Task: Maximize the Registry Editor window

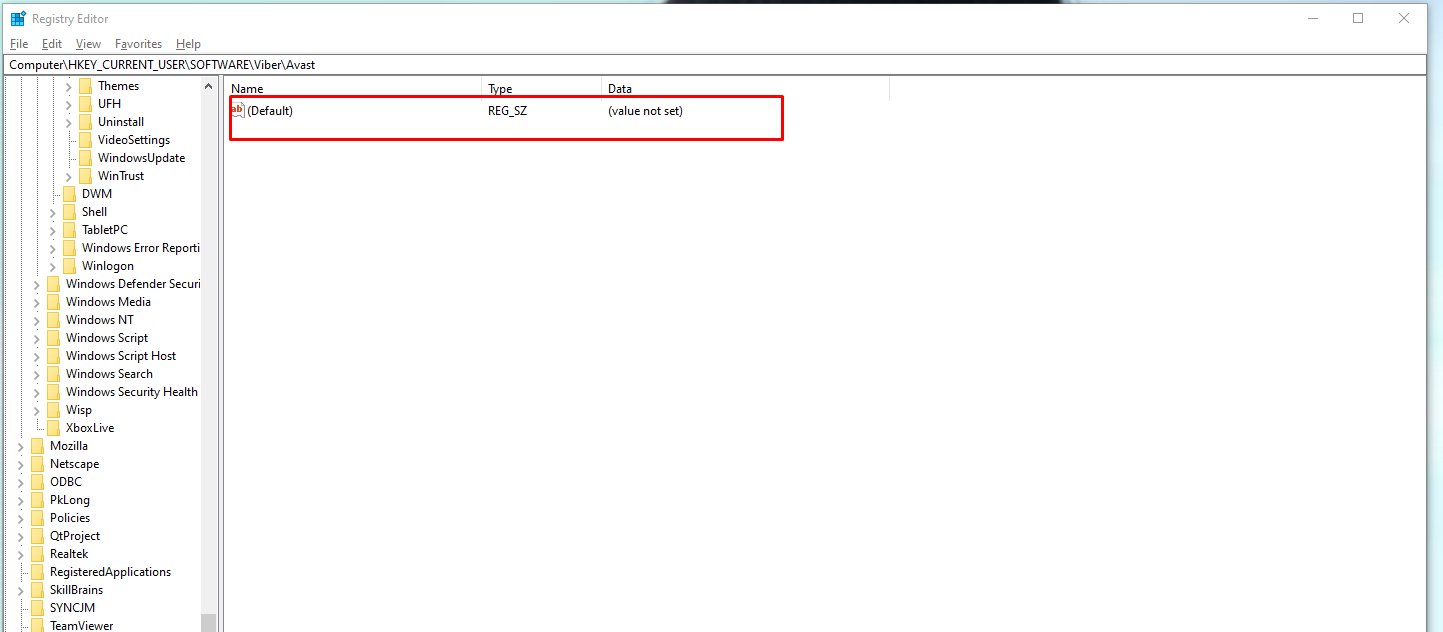Action: coord(1358,18)
